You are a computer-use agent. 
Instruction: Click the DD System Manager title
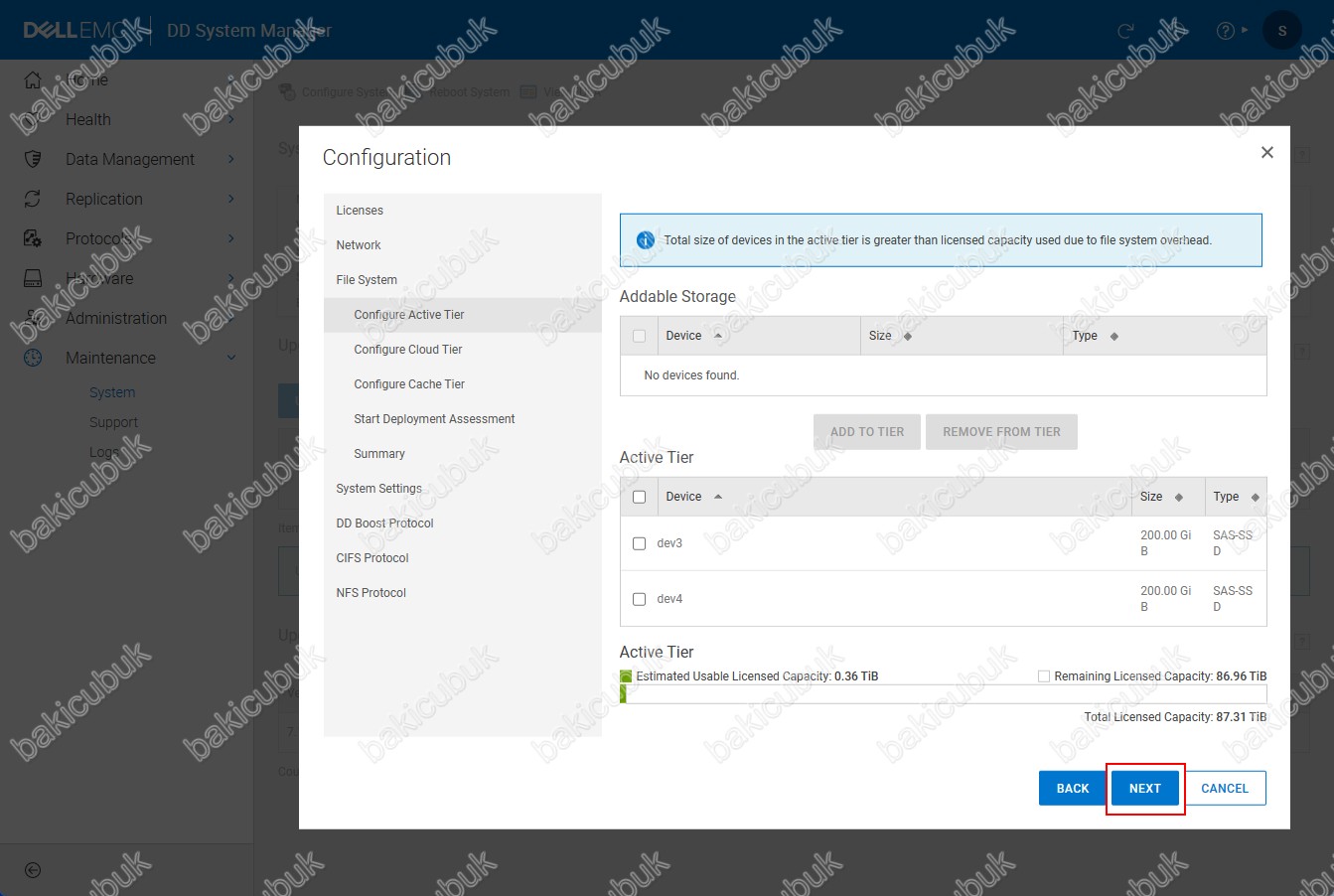(248, 31)
